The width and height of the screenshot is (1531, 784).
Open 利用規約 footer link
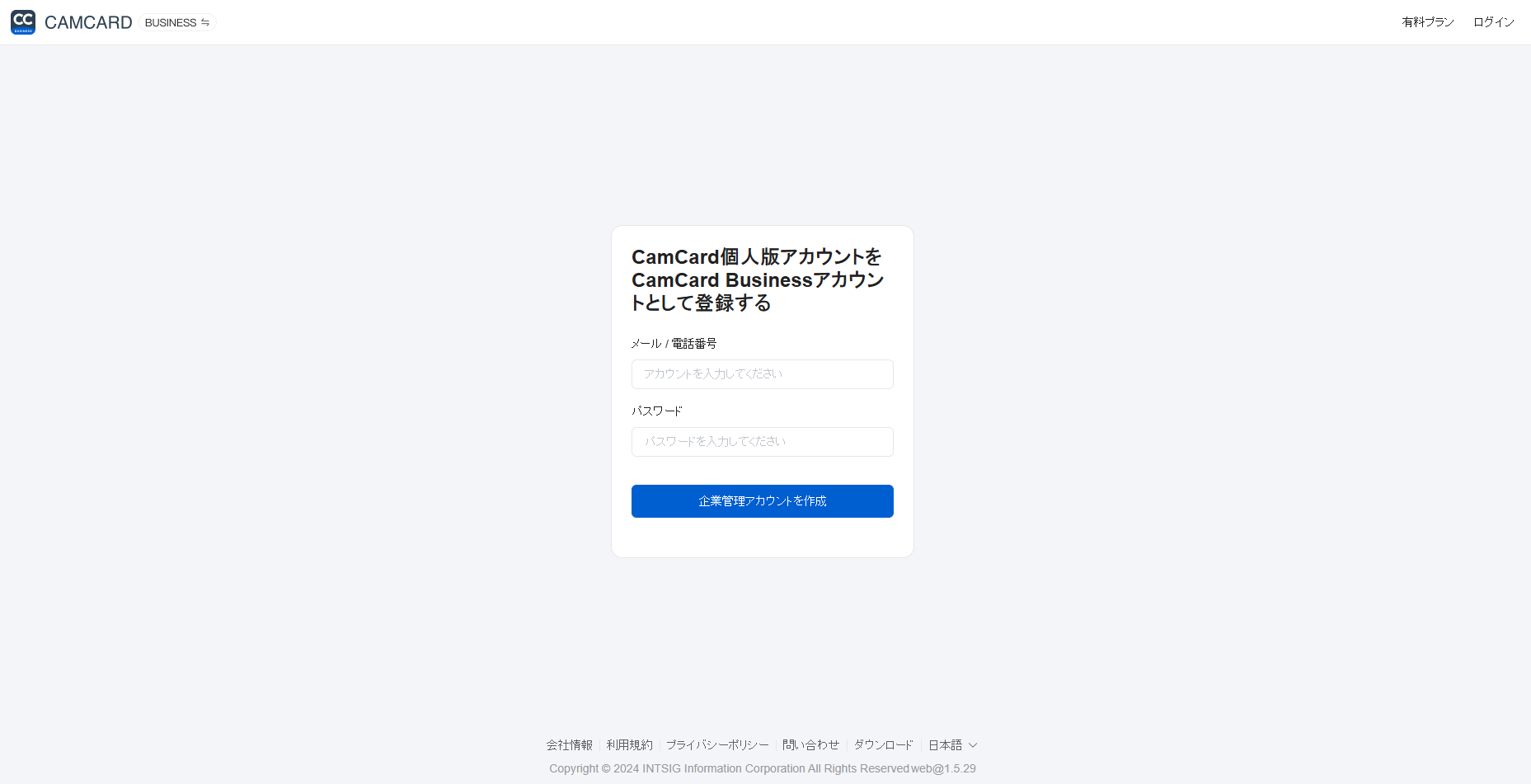pyautogui.click(x=630, y=745)
